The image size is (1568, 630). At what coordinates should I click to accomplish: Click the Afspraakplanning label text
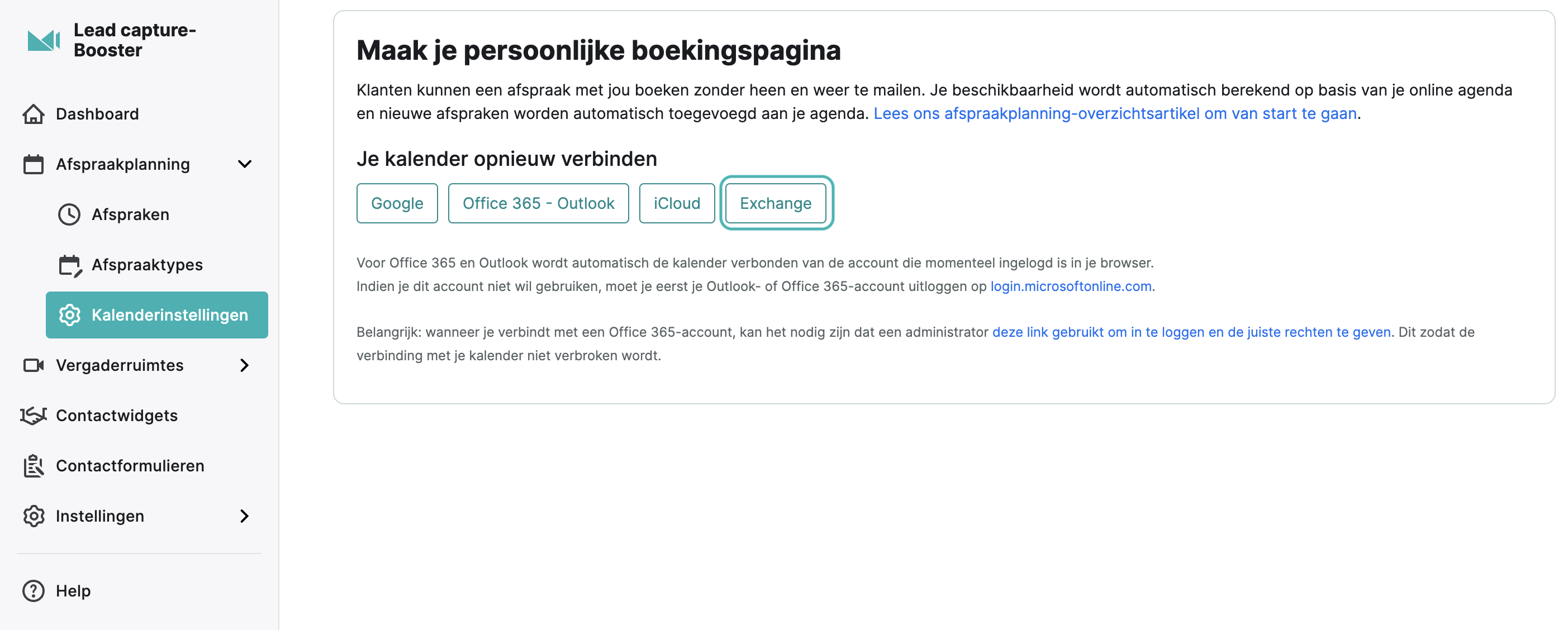click(123, 165)
